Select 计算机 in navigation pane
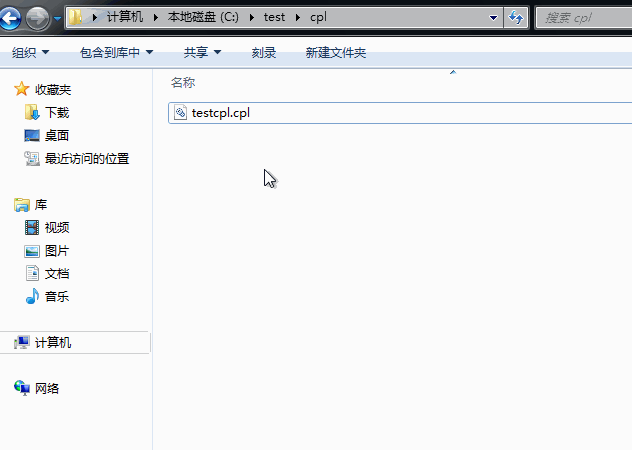Viewport: 632px width, 450px height. [x=53, y=343]
